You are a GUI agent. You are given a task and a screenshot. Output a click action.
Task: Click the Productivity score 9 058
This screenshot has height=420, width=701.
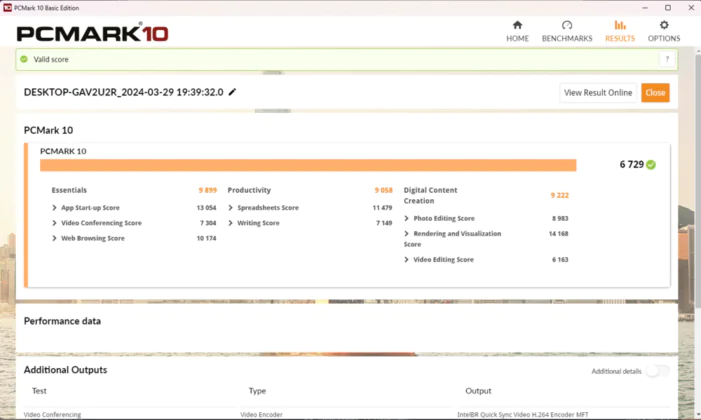point(383,190)
